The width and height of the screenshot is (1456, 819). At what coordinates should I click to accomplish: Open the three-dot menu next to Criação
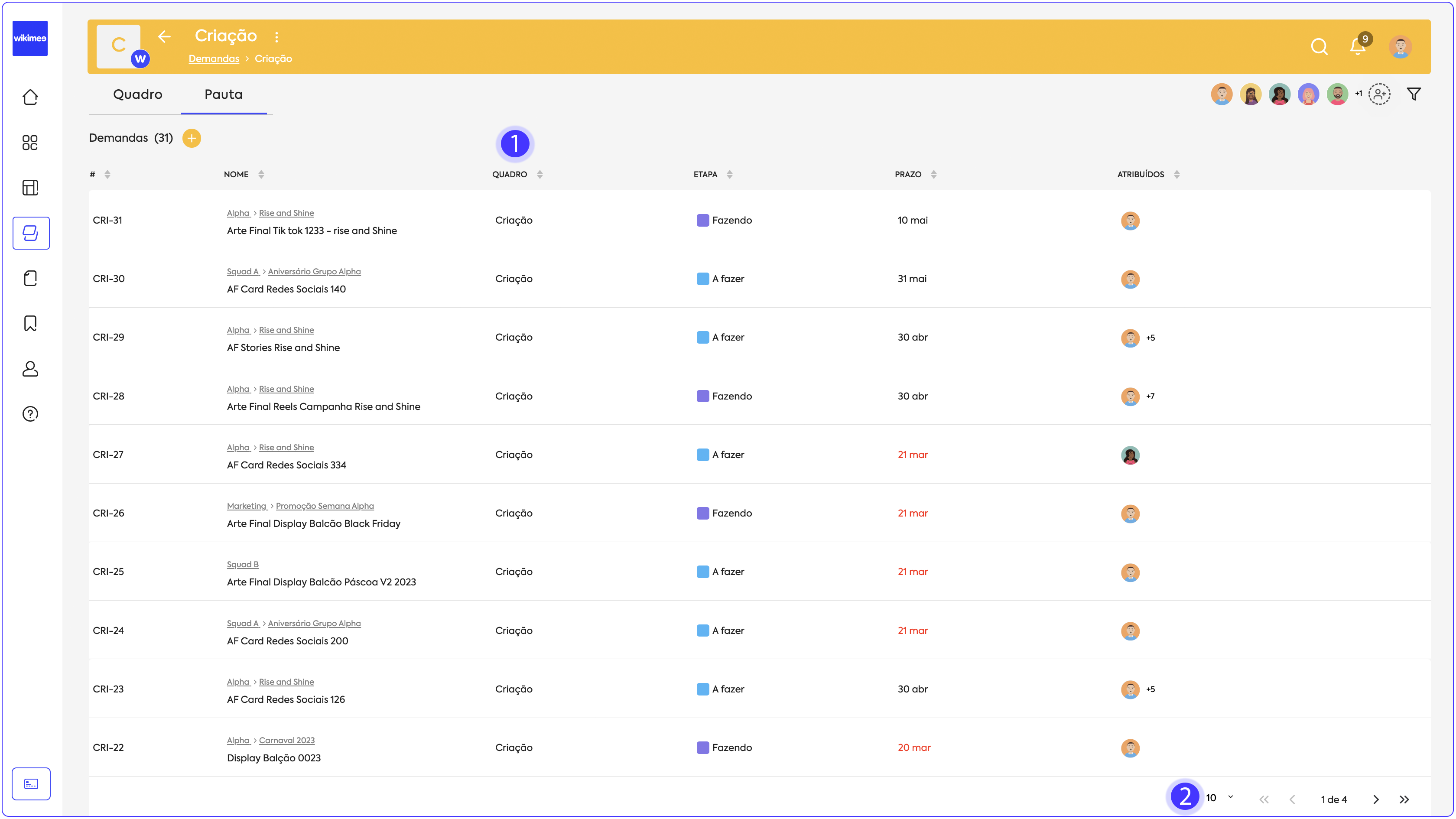(x=276, y=37)
